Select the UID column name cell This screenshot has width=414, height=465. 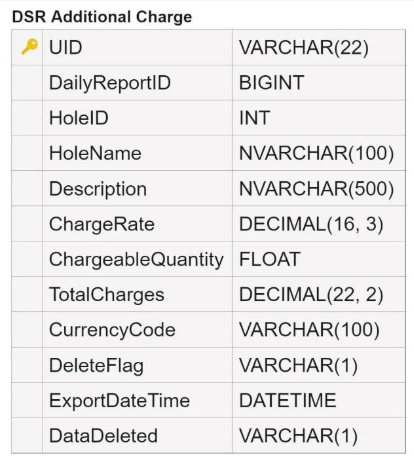[137, 47]
